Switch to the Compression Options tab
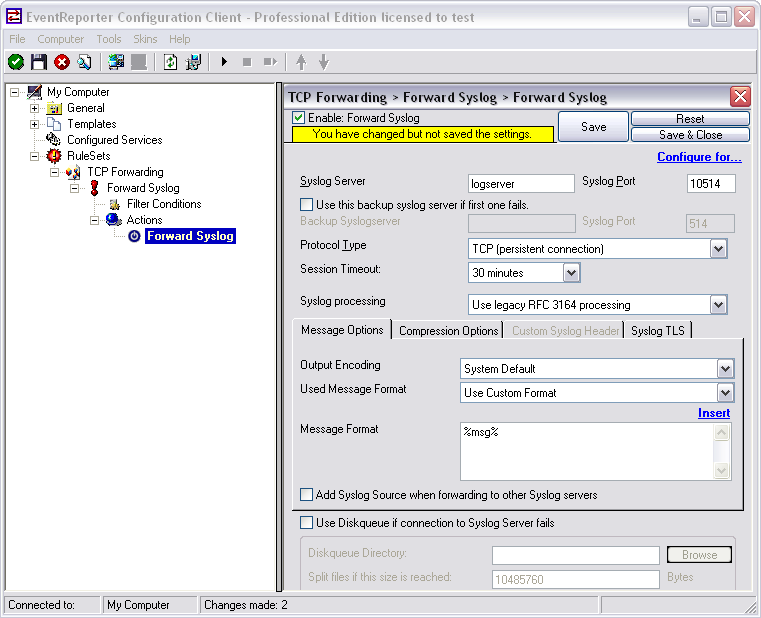The image size is (761, 618). pos(448,331)
